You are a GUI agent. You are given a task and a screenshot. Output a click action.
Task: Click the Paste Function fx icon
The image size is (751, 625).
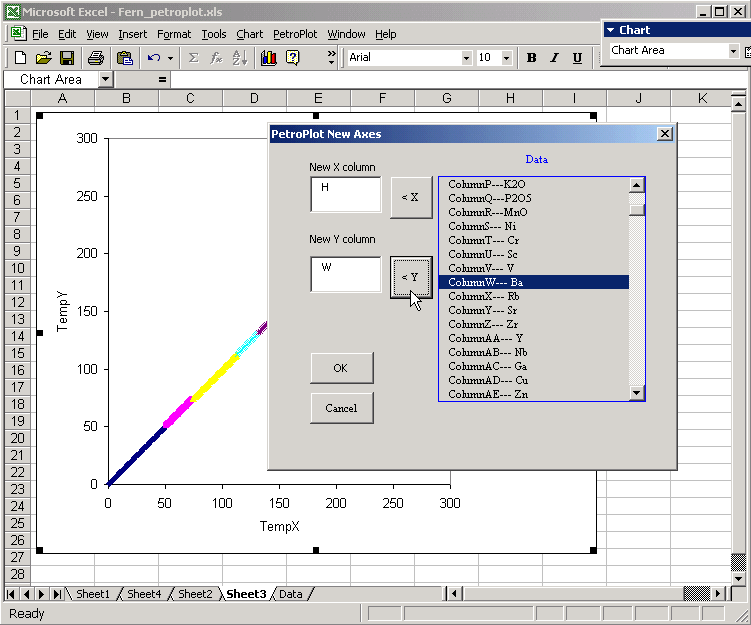click(216, 58)
